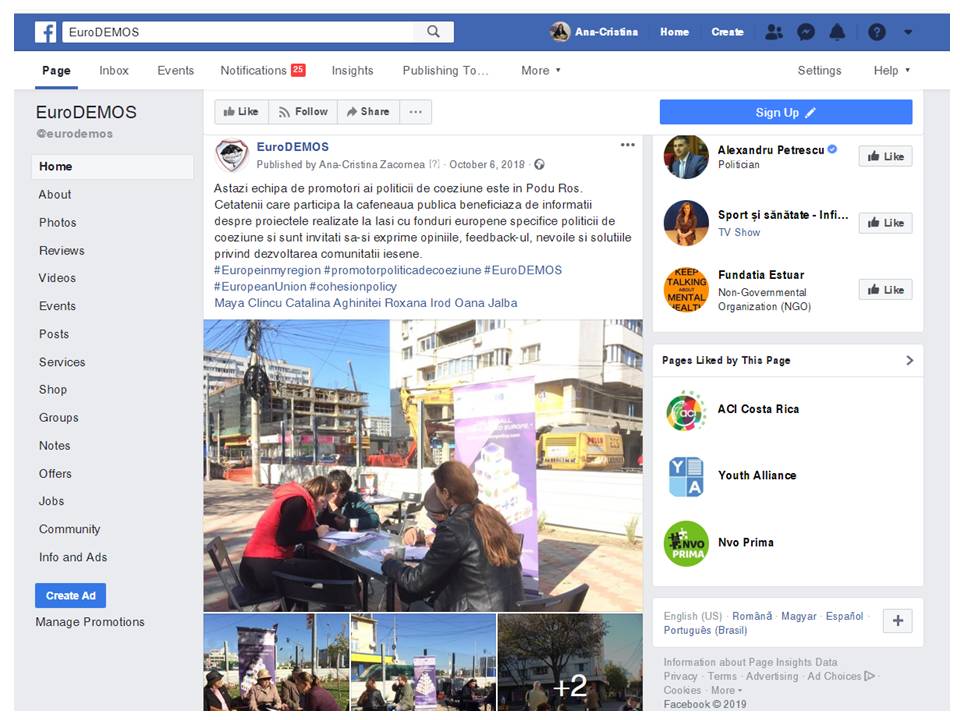Open footer More dropdown
Image resolution: width=960 pixels, height=720 pixels.
coord(726,691)
